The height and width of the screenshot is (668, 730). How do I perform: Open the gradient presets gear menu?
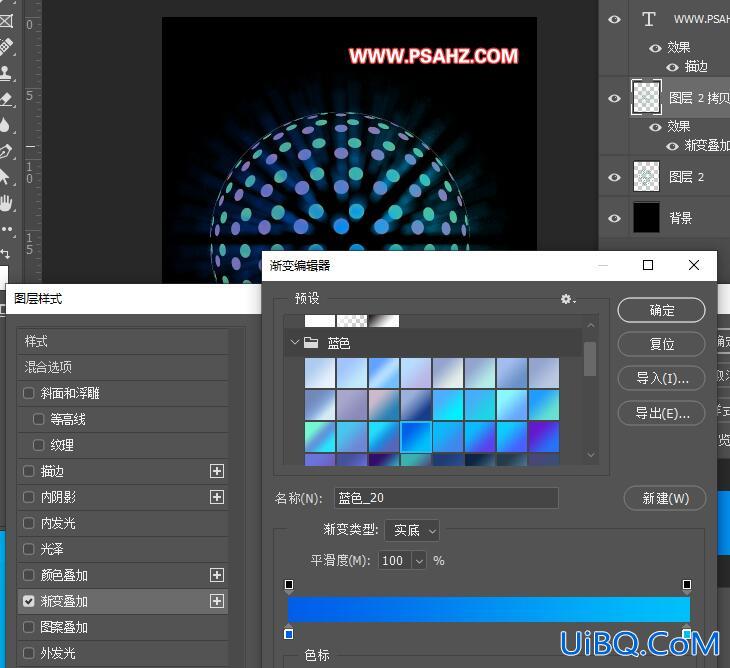click(x=568, y=299)
